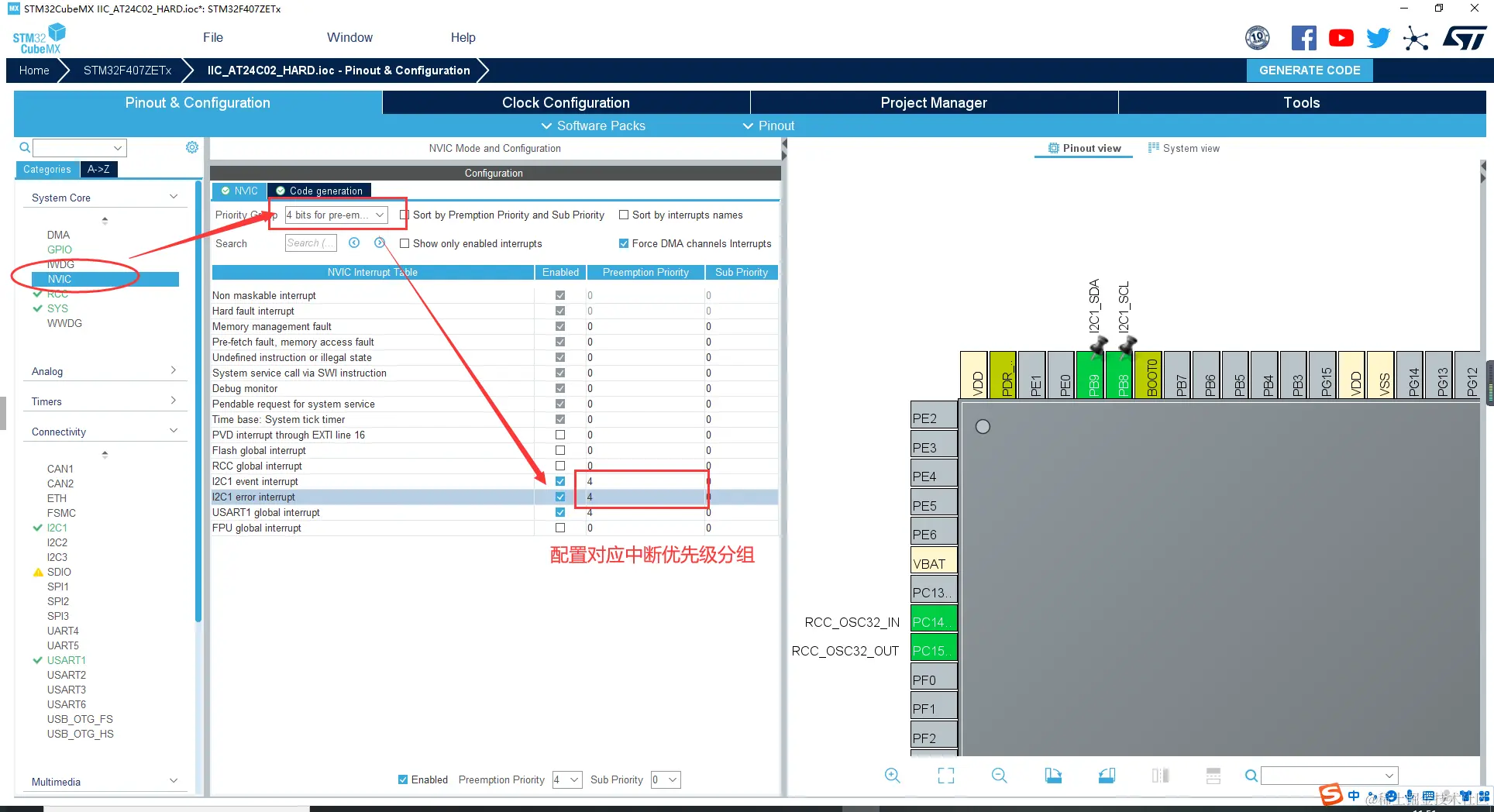The height and width of the screenshot is (812, 1494).
Task: Open the settings gear above Categories
Action: [x=192, y=147]
